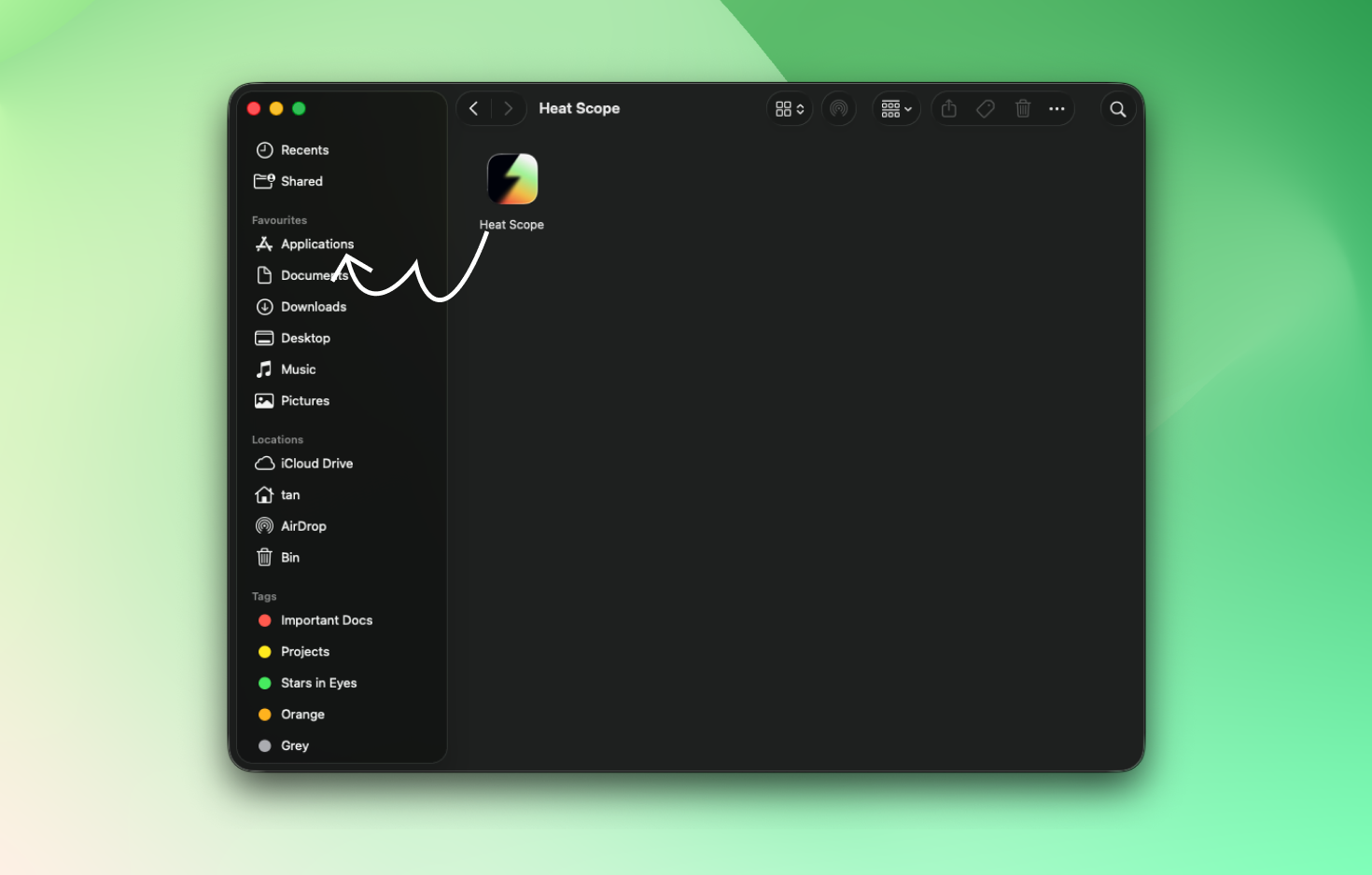1372x875 pixels.
Task: Click the AirDrop toolbar button
Action: coord(839,109)
